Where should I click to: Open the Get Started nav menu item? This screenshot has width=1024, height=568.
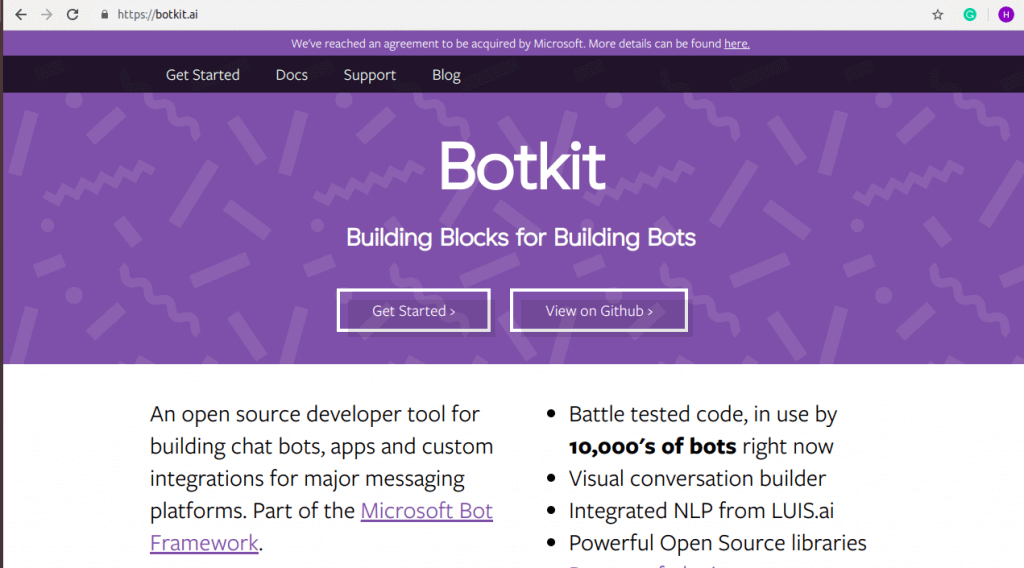click(202, 75)
